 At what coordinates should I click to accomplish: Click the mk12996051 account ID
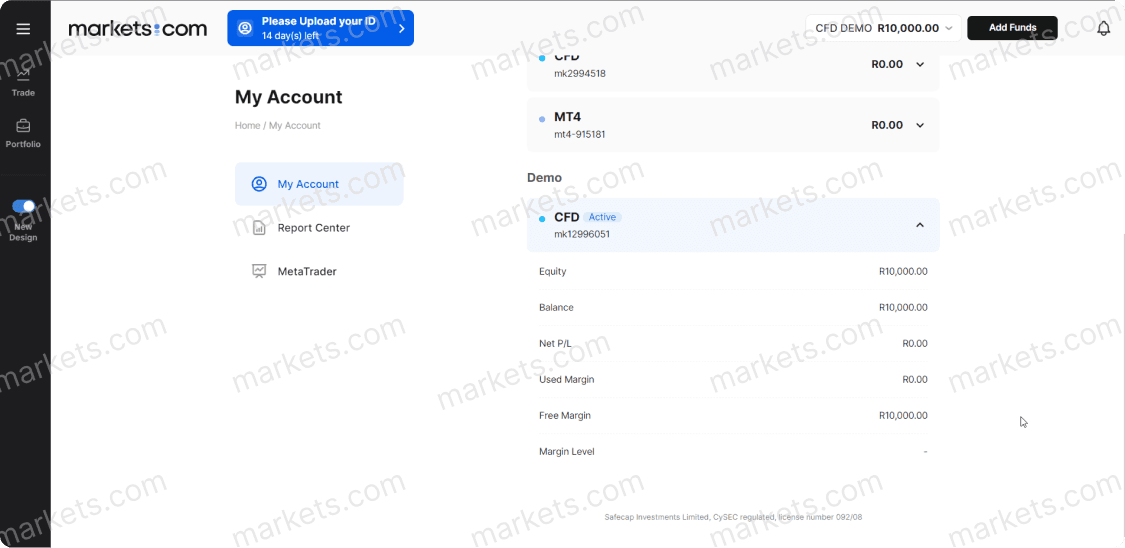(x=582, y=234)
